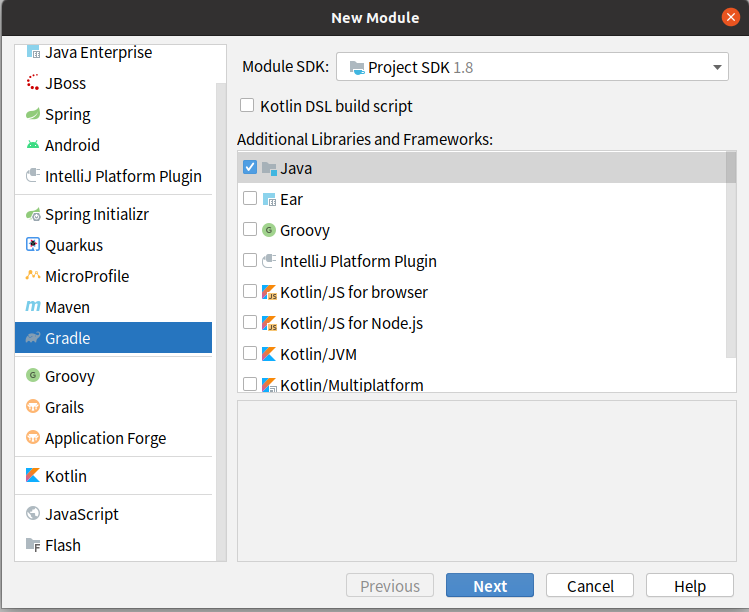Click the Groovy icon in the frameworks list
The width and height of the screenshot is (749, 612).
tap(269, 230)
